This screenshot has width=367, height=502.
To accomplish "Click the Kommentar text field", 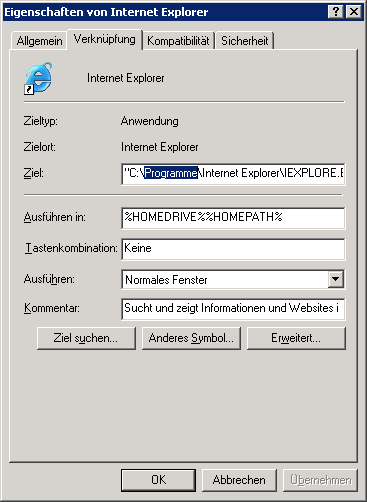I will click(x=233, y=309).
